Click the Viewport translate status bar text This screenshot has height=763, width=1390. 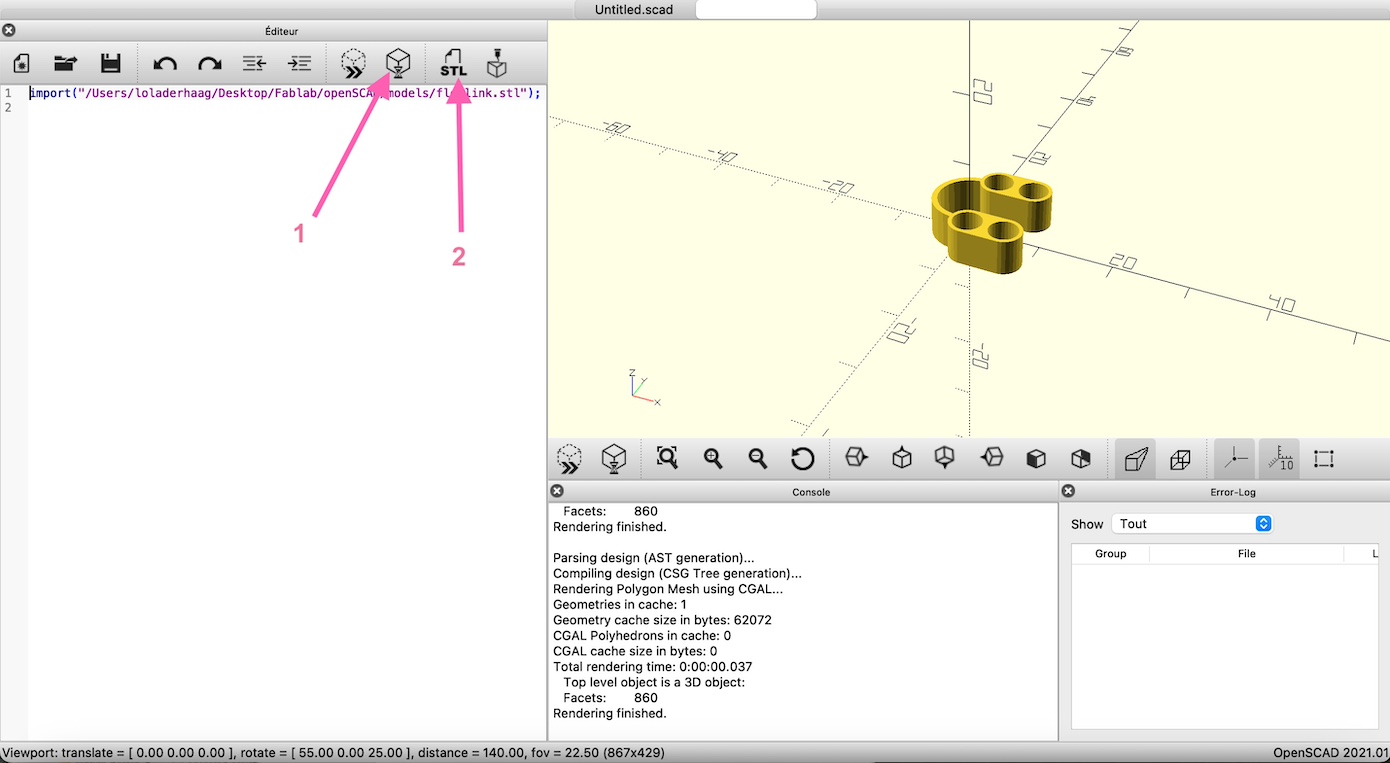(x=333, y=752)
